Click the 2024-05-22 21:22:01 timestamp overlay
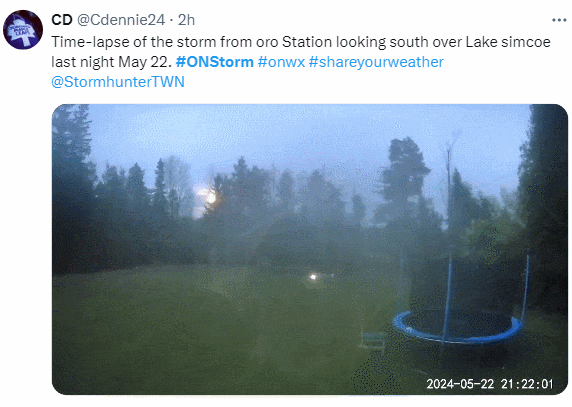 [490, 384]
